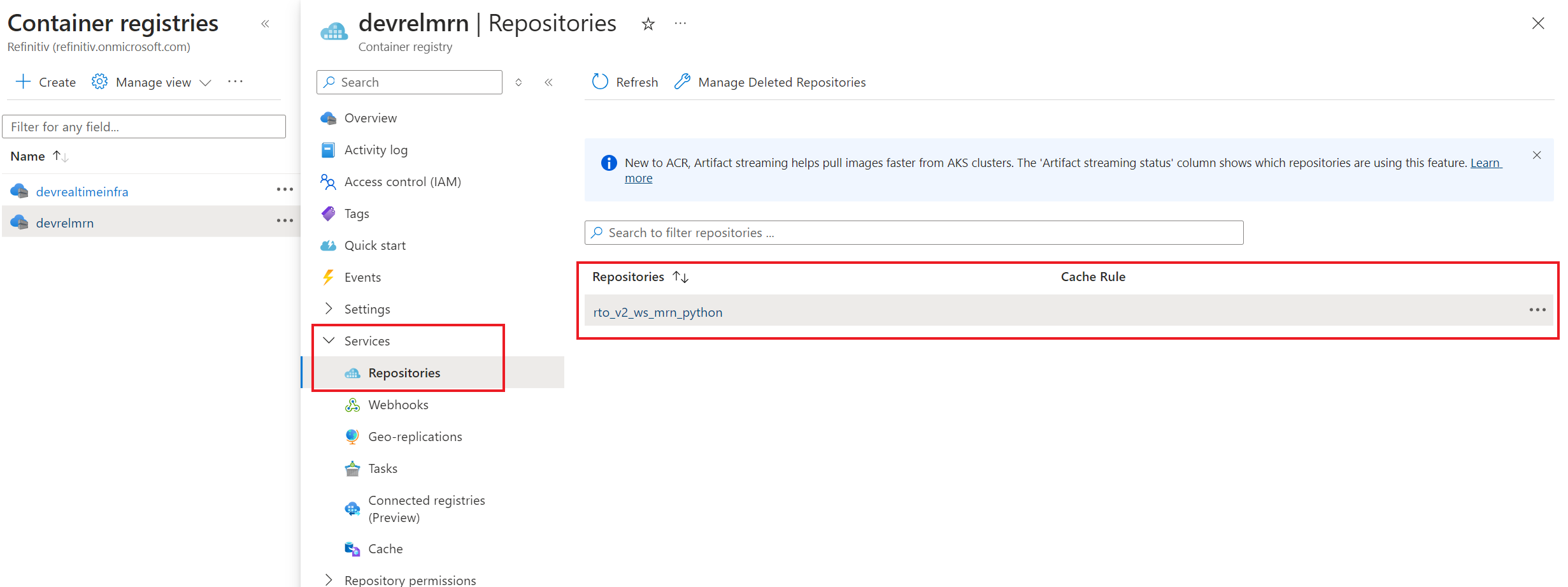This screenshot has width=1568, height=587.
Task: Refresh the repositories list
Action: (625, 82)
